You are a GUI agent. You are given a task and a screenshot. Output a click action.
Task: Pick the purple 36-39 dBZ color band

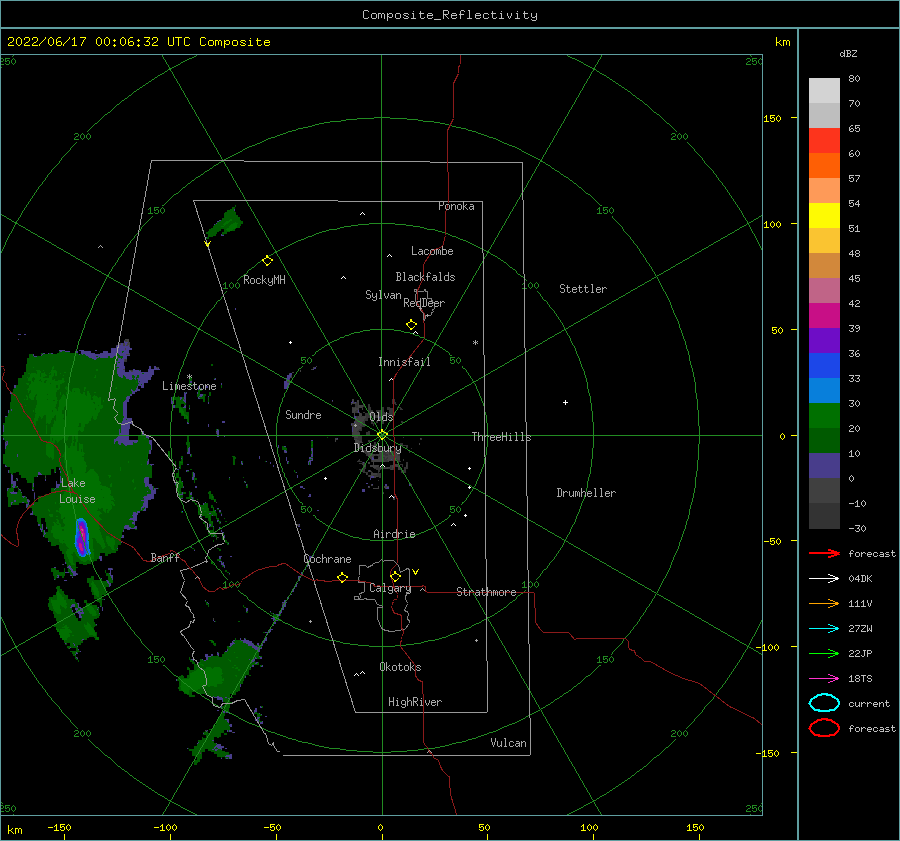[824, 340]
